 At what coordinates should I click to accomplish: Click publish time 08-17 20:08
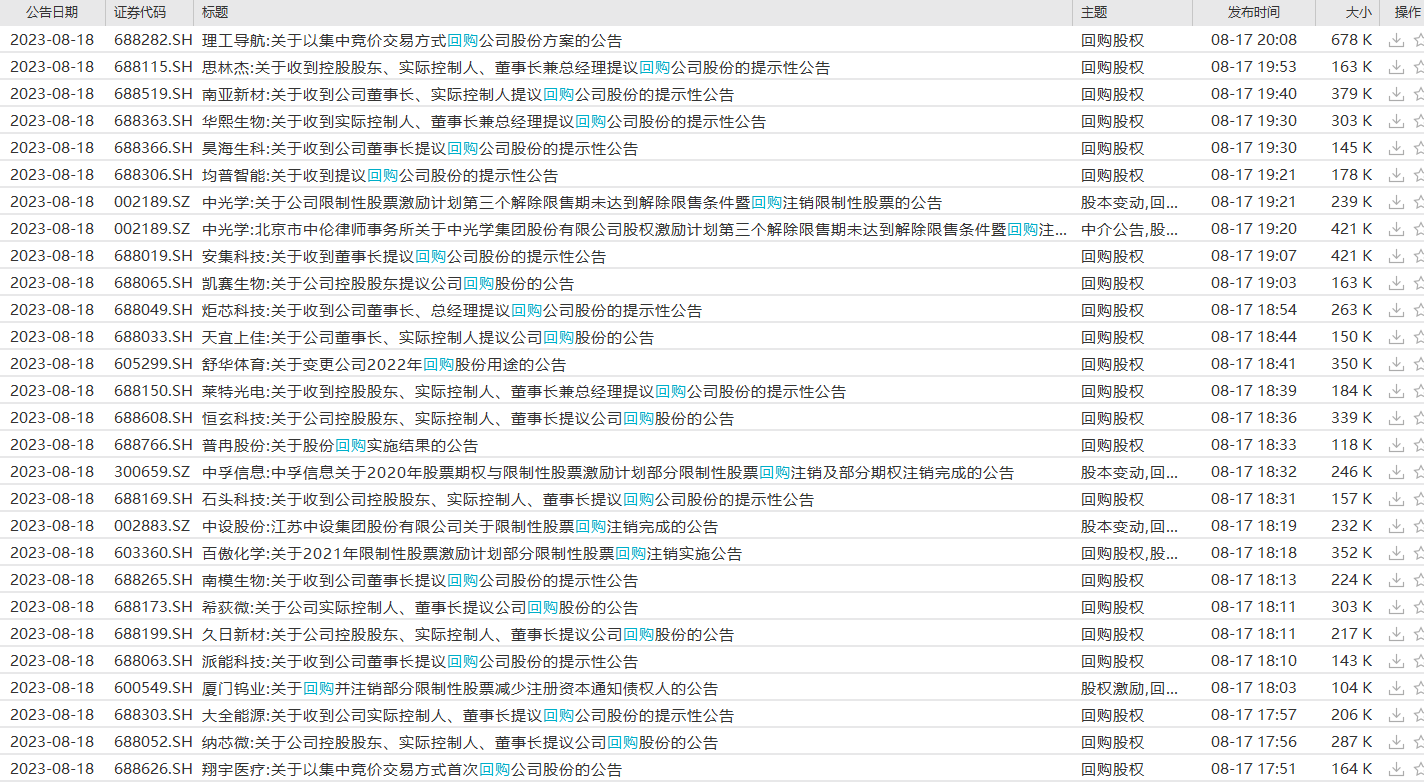pyautogui.click(x=1254, y=40)
